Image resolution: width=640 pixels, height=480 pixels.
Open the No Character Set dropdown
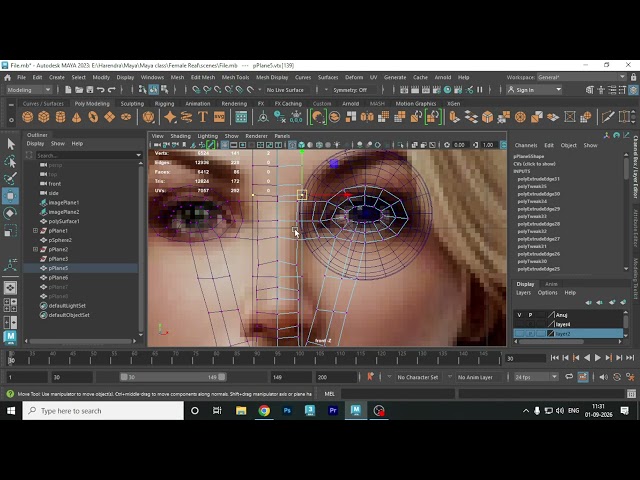coord(418,377)
